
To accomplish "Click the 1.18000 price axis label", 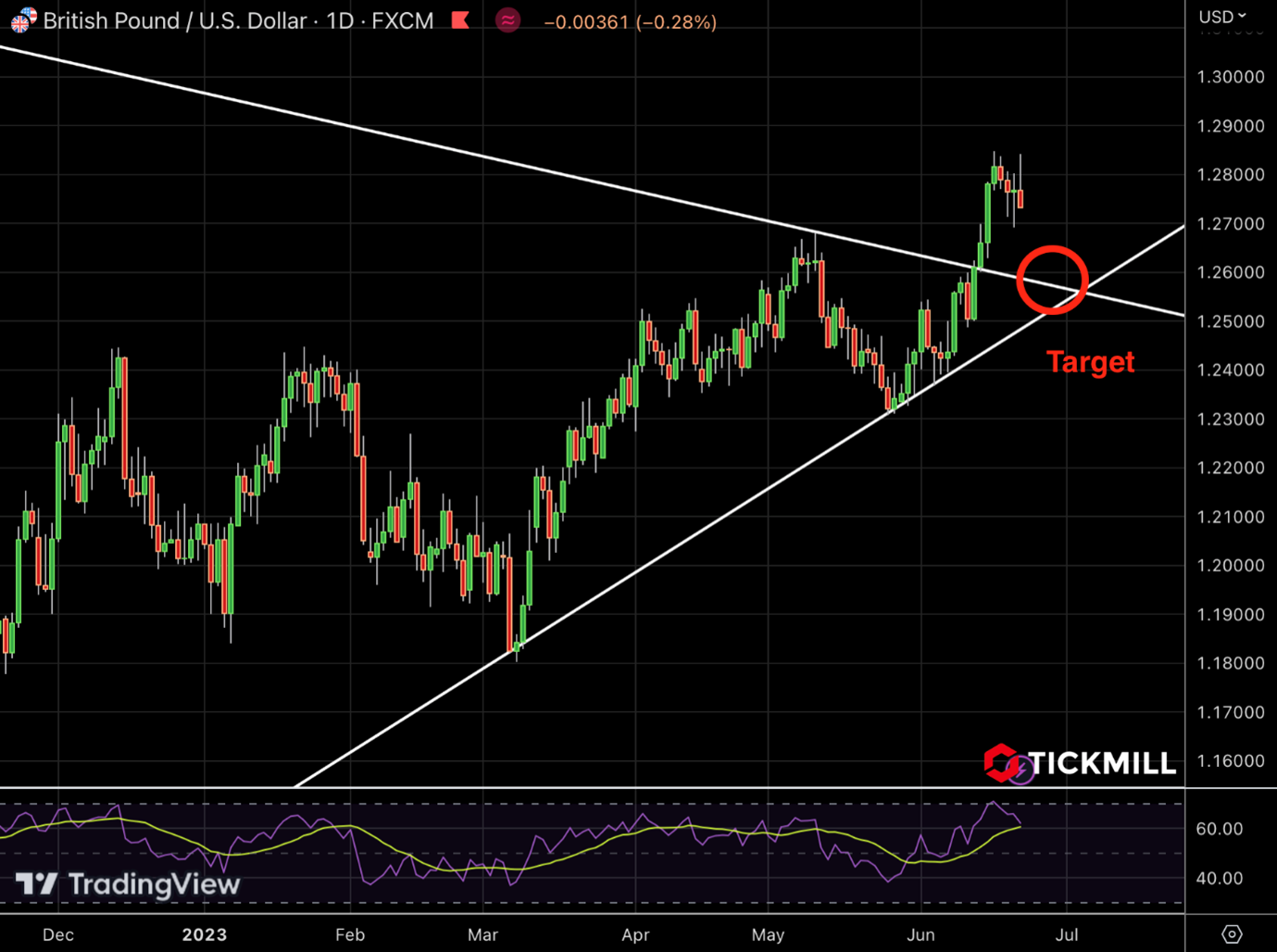I will pyautogui.click(x=1231, y=663).
